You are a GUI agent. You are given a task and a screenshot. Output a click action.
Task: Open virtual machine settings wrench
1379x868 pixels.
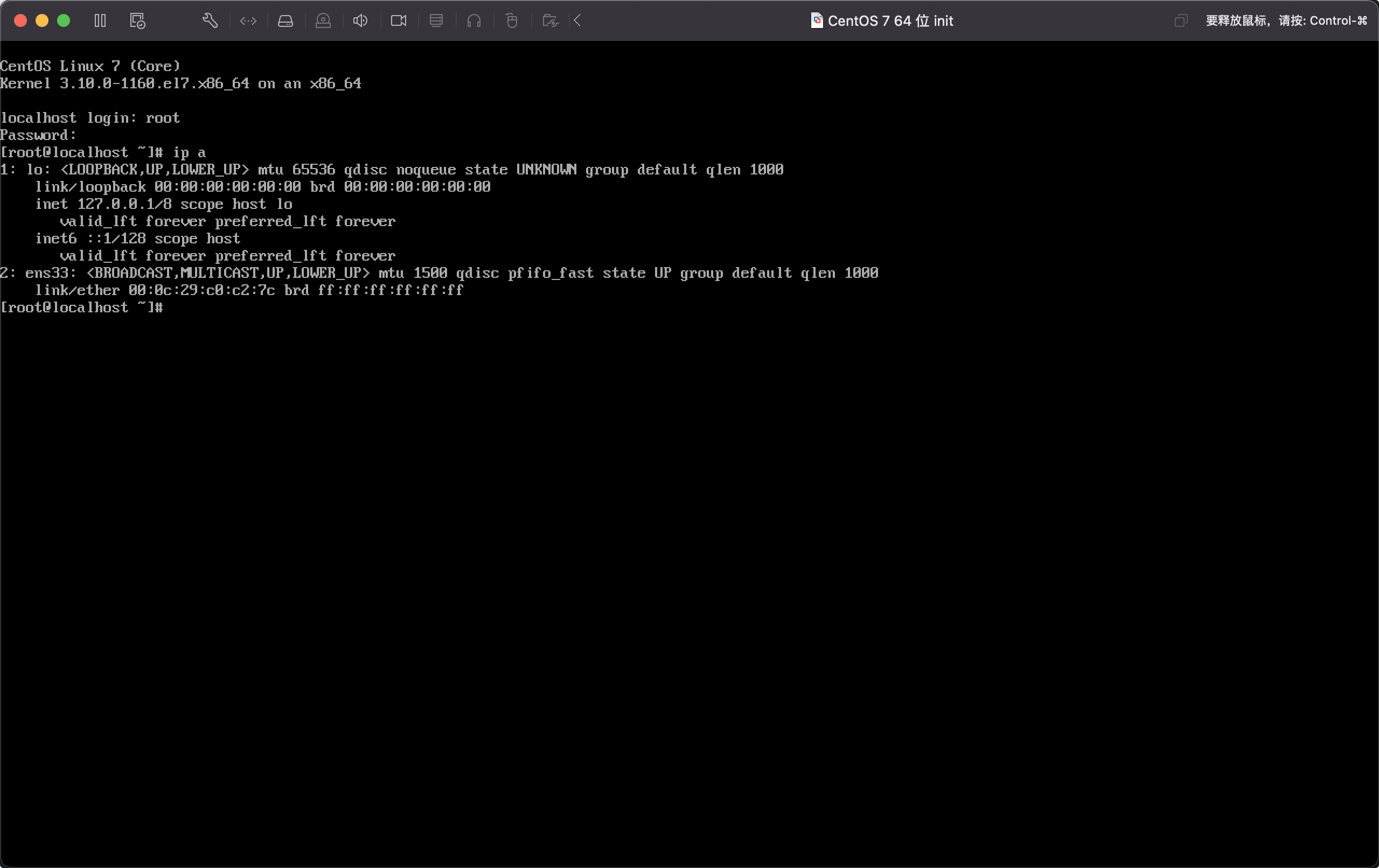coord(210,20)
